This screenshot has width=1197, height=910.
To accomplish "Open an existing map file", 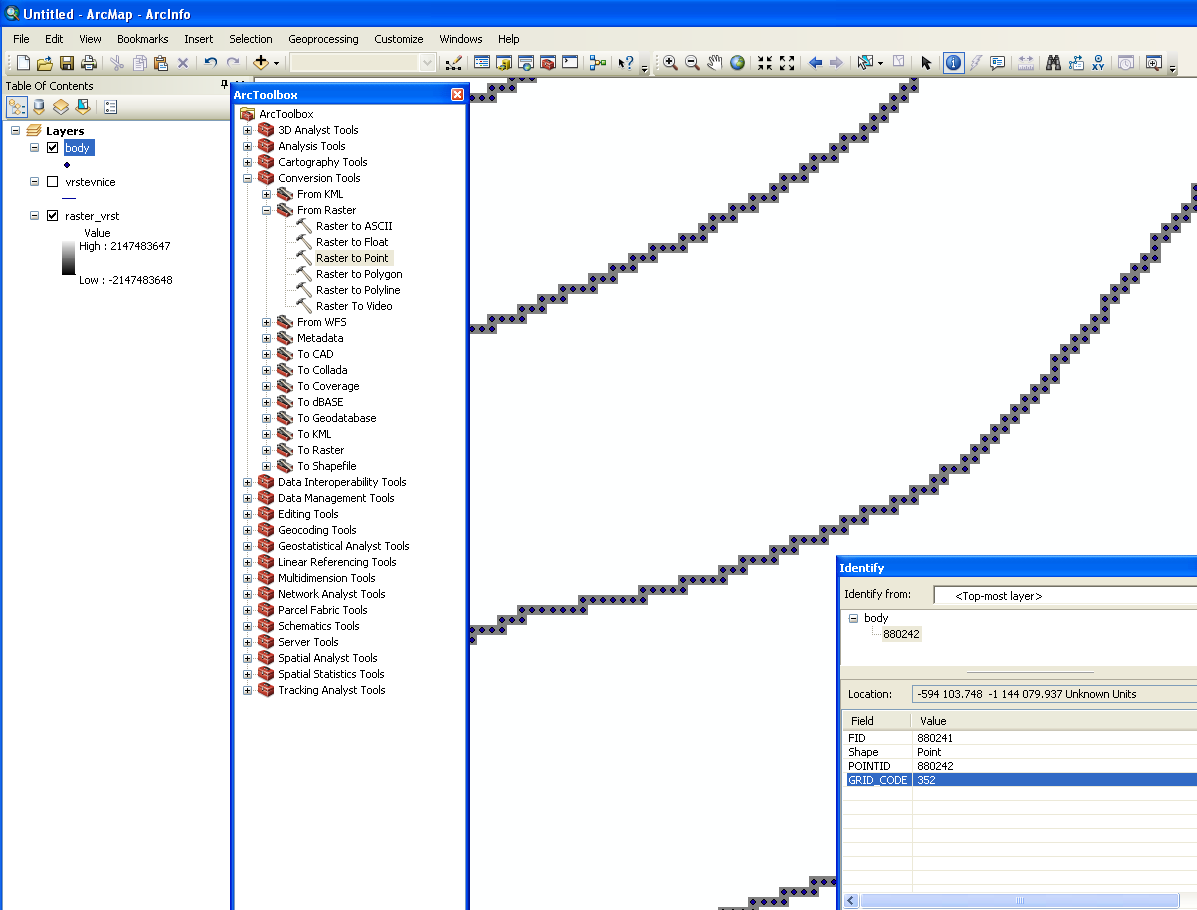I will [x=45, y=63].
